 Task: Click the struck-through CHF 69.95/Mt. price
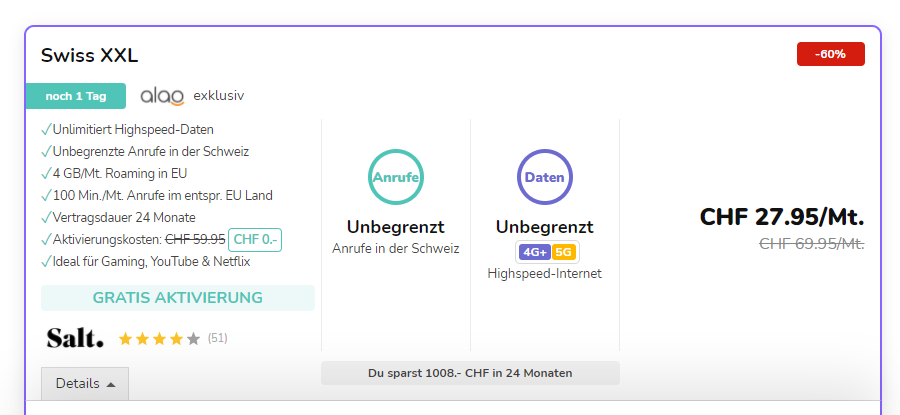coord(811,243)
